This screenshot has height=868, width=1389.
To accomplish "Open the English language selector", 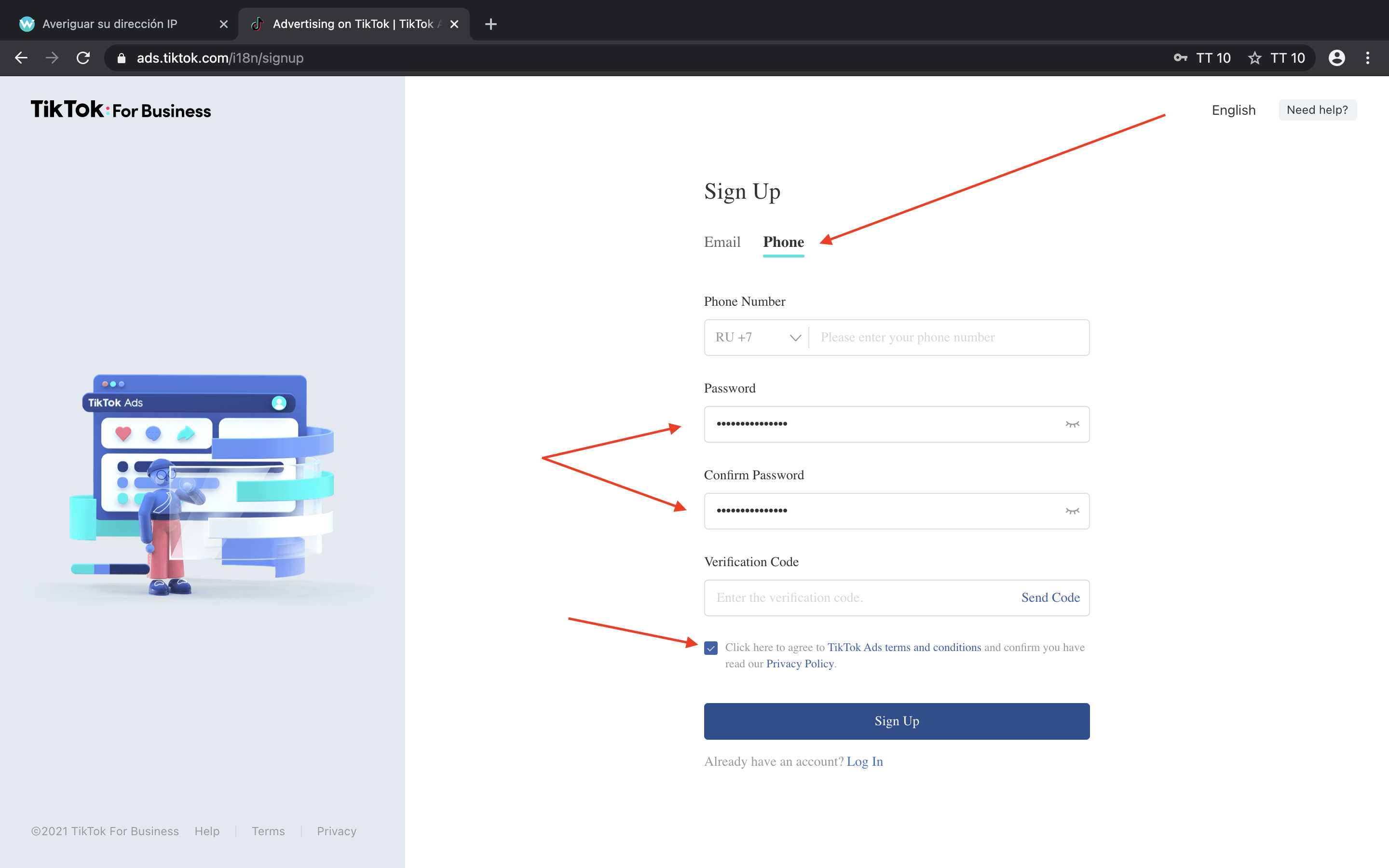I will coord(1233,109).
